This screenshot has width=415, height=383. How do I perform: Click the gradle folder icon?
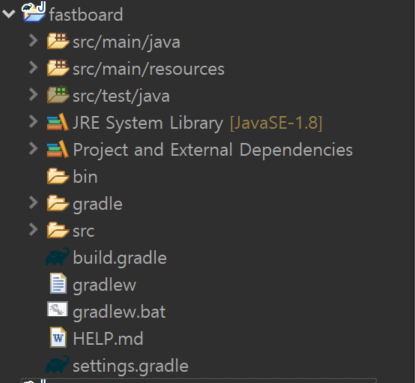[58, 203]
